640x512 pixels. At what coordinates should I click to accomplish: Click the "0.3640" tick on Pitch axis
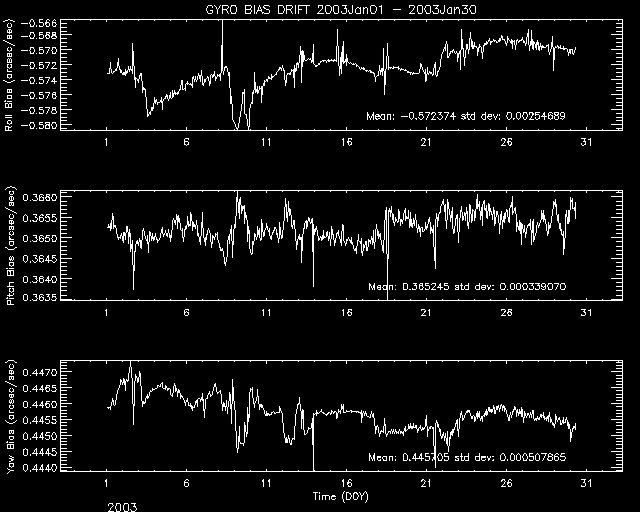pos(40,279)
